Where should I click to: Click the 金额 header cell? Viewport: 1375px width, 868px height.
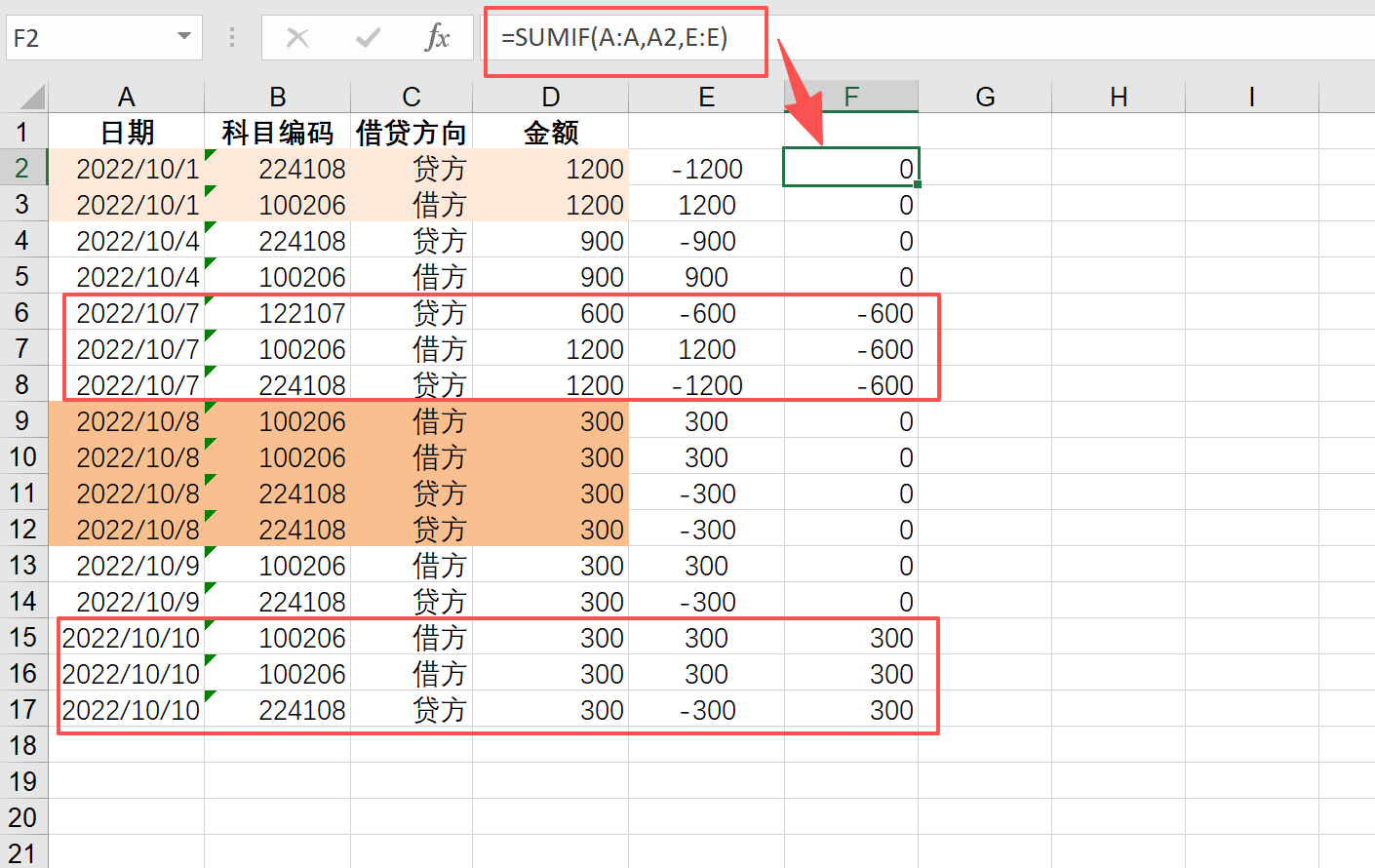click(x=550, y=133)
